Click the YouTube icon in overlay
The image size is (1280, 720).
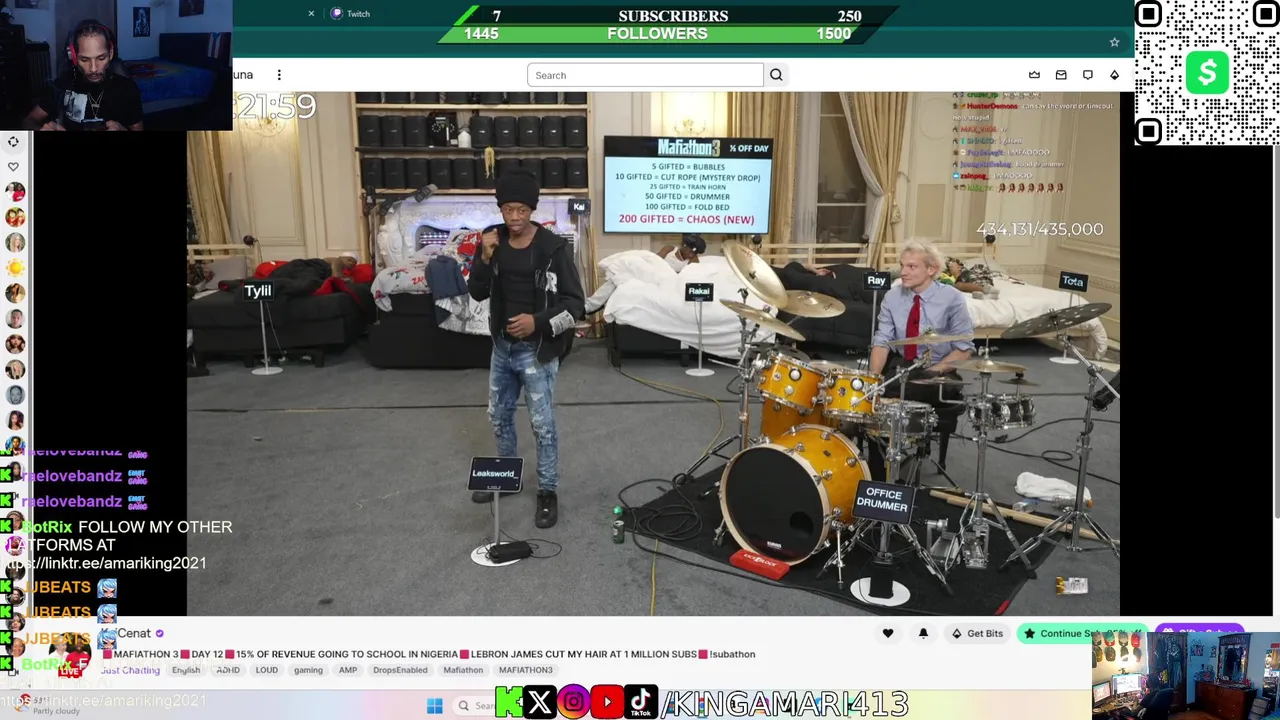pyautogui.click(x=607, y=703)
